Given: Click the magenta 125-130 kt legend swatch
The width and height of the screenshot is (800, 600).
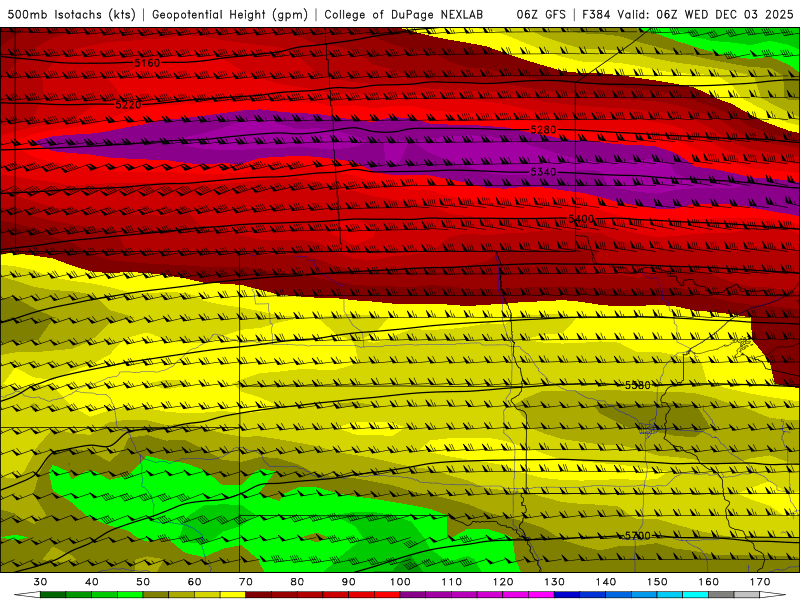Looking at the screenshot, I should [541, 595].
